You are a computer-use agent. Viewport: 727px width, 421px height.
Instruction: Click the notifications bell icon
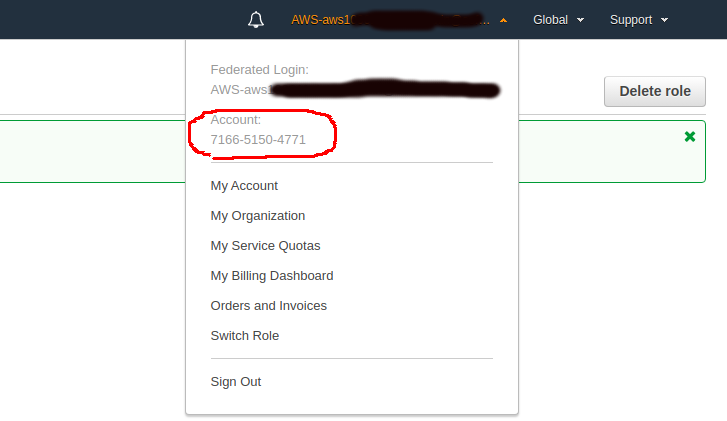256,20
